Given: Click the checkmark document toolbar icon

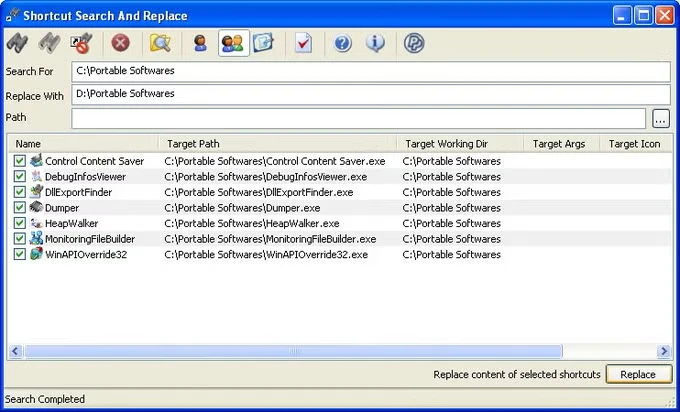Looking at the screenshot, I should [304, 43].
